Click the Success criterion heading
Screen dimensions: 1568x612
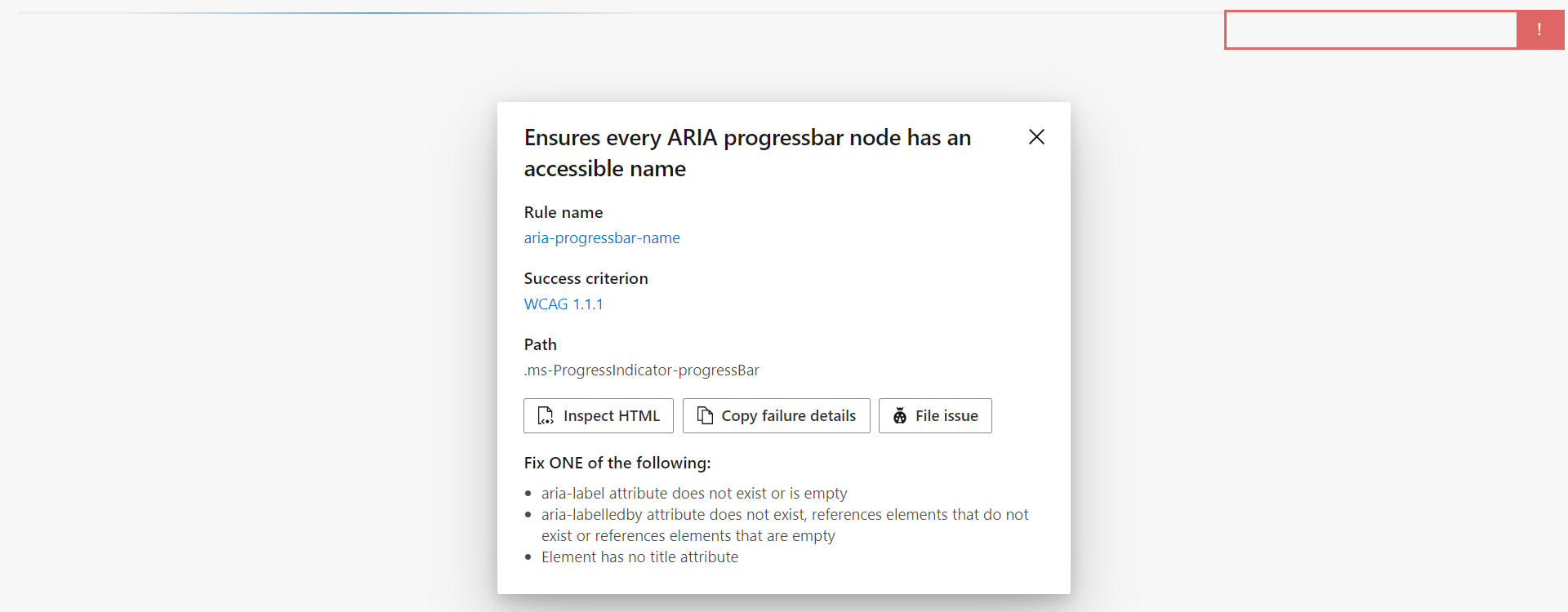click(586, 278)
